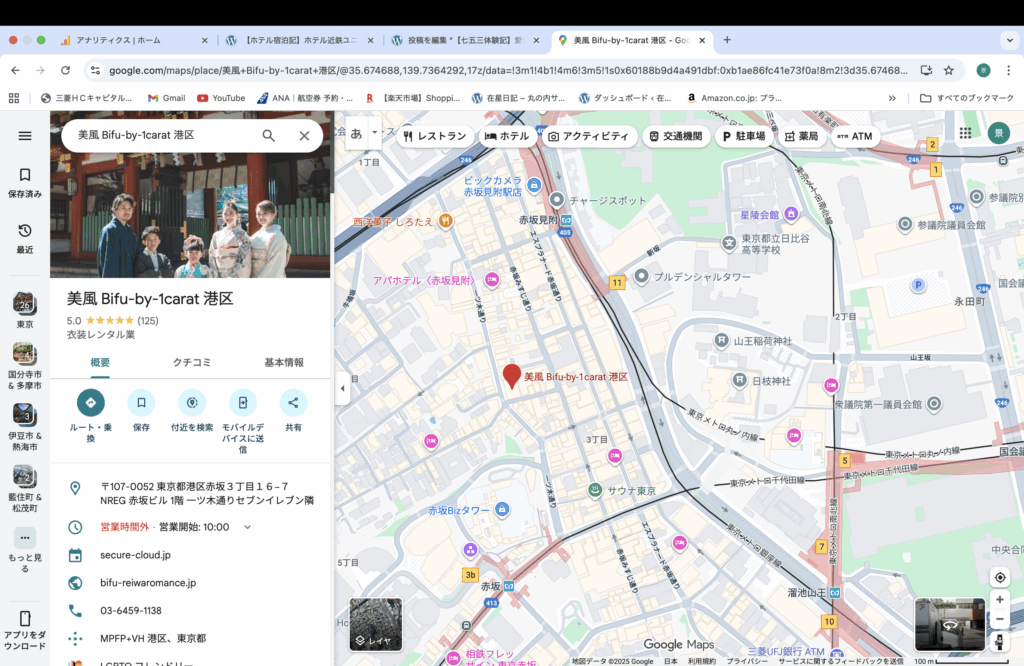1024x666 pixels.
Task: Open the Google apps grid icon
Action: click(x=965, y=133)
